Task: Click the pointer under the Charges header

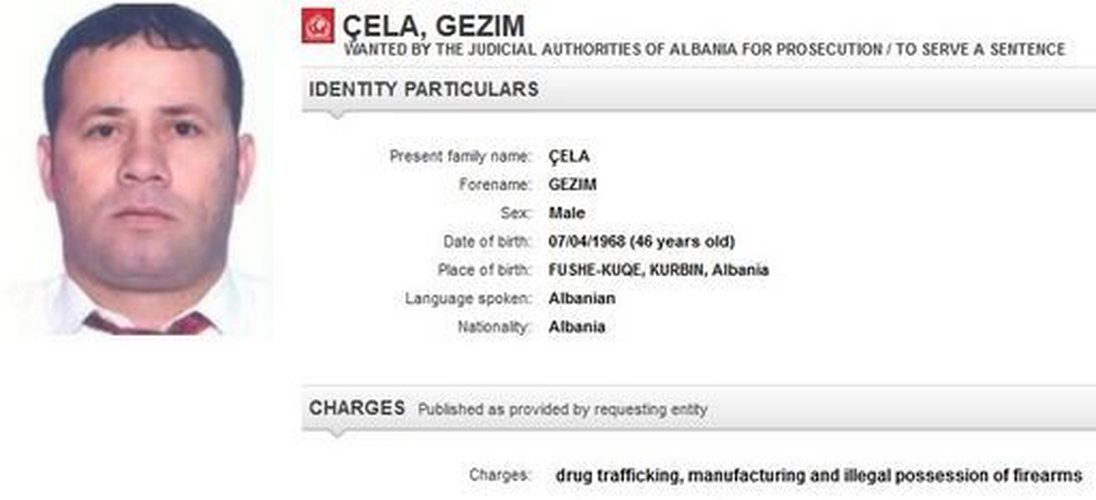Action: pos(337,433)
